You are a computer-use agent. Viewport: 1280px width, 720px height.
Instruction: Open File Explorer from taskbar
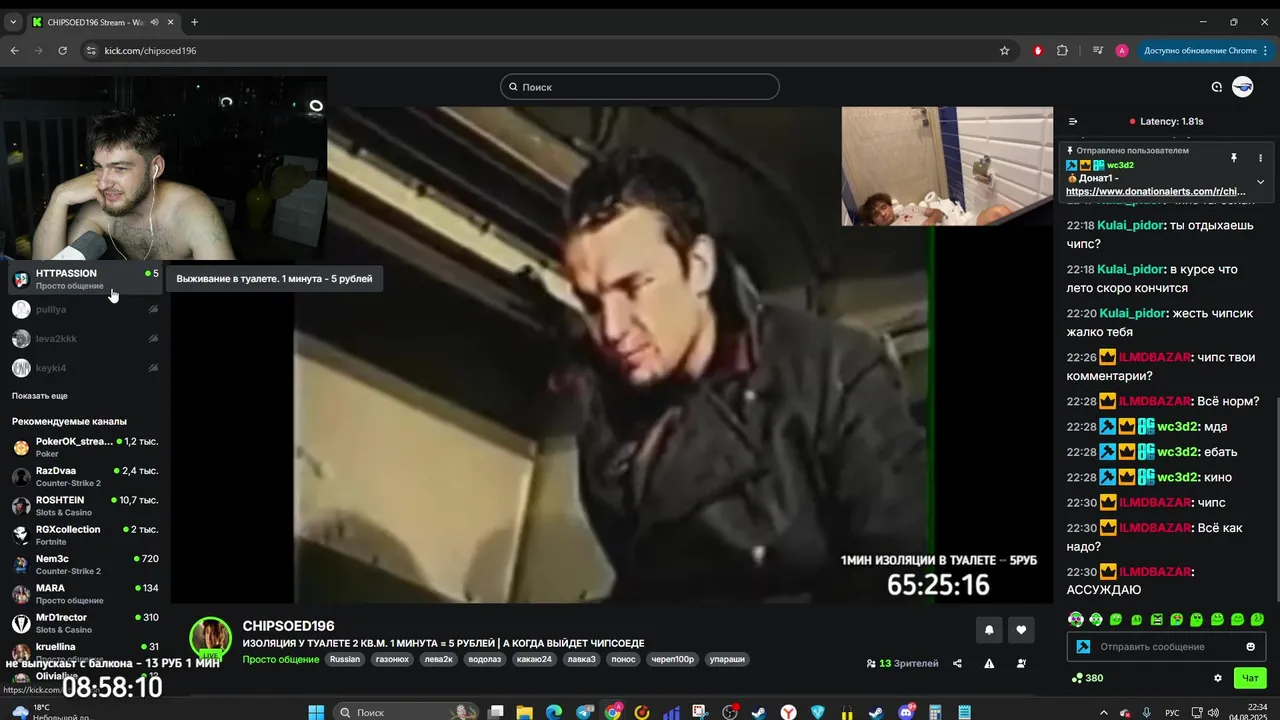click(x=524, y=712)
